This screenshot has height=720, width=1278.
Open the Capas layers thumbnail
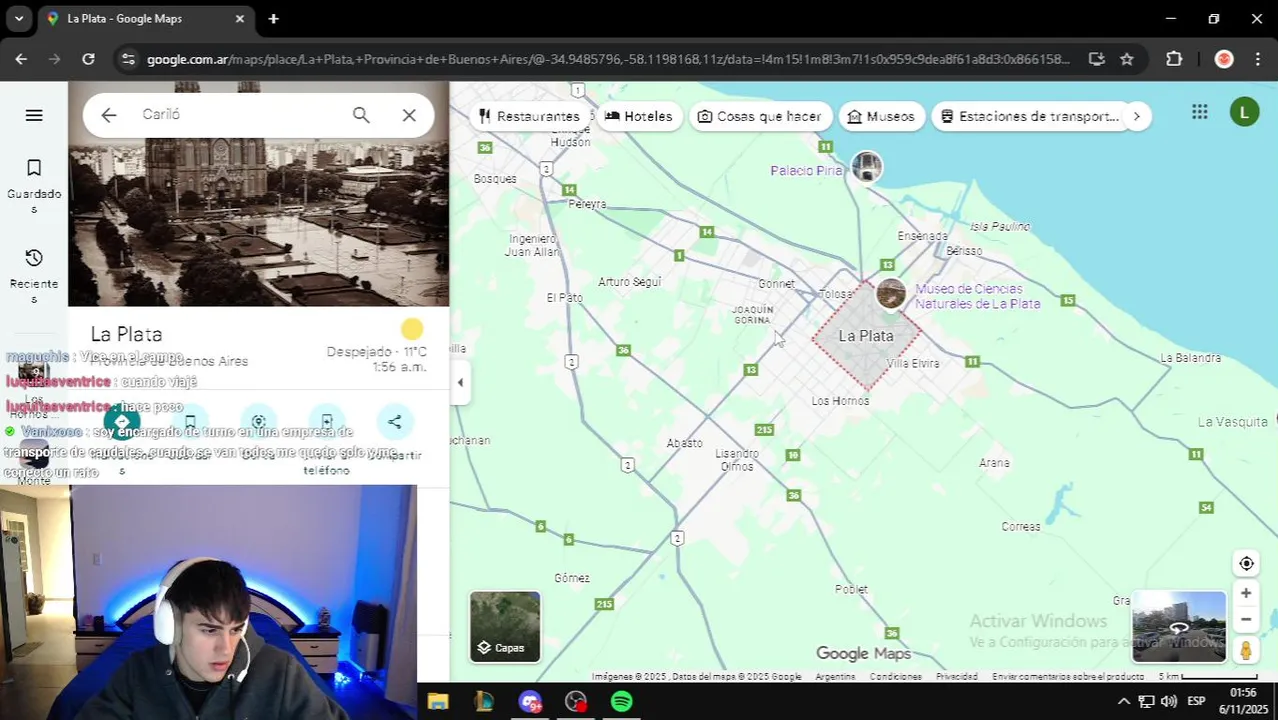point(505,626)
